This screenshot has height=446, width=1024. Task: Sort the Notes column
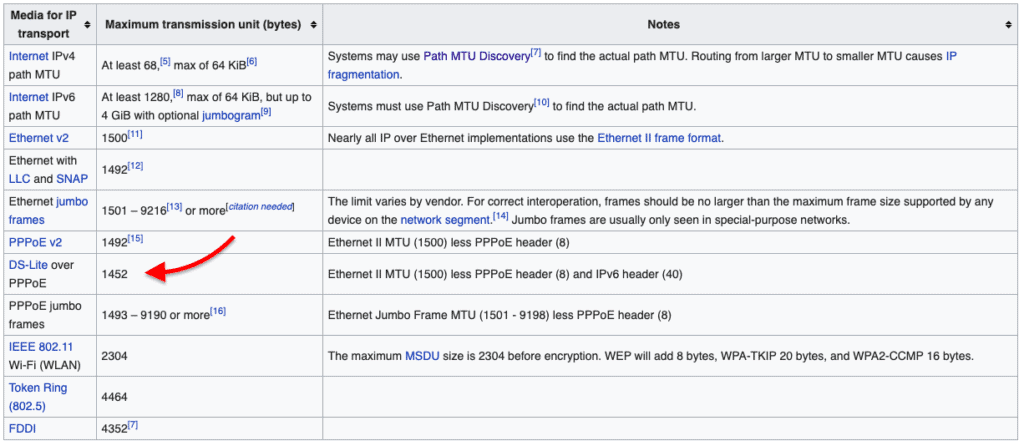[1008, 24]
